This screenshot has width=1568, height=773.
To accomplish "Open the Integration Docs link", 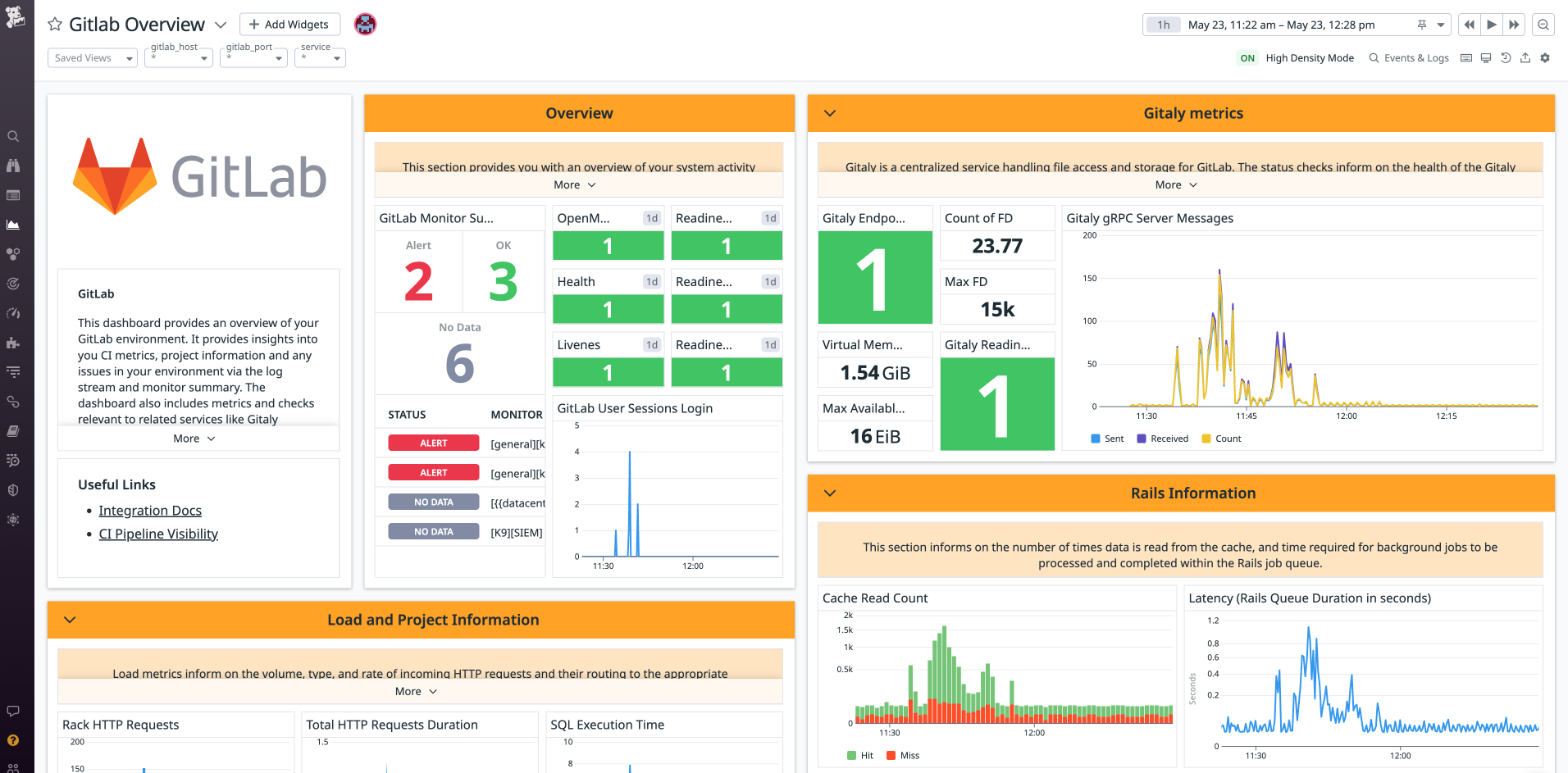I will (150, 510).
